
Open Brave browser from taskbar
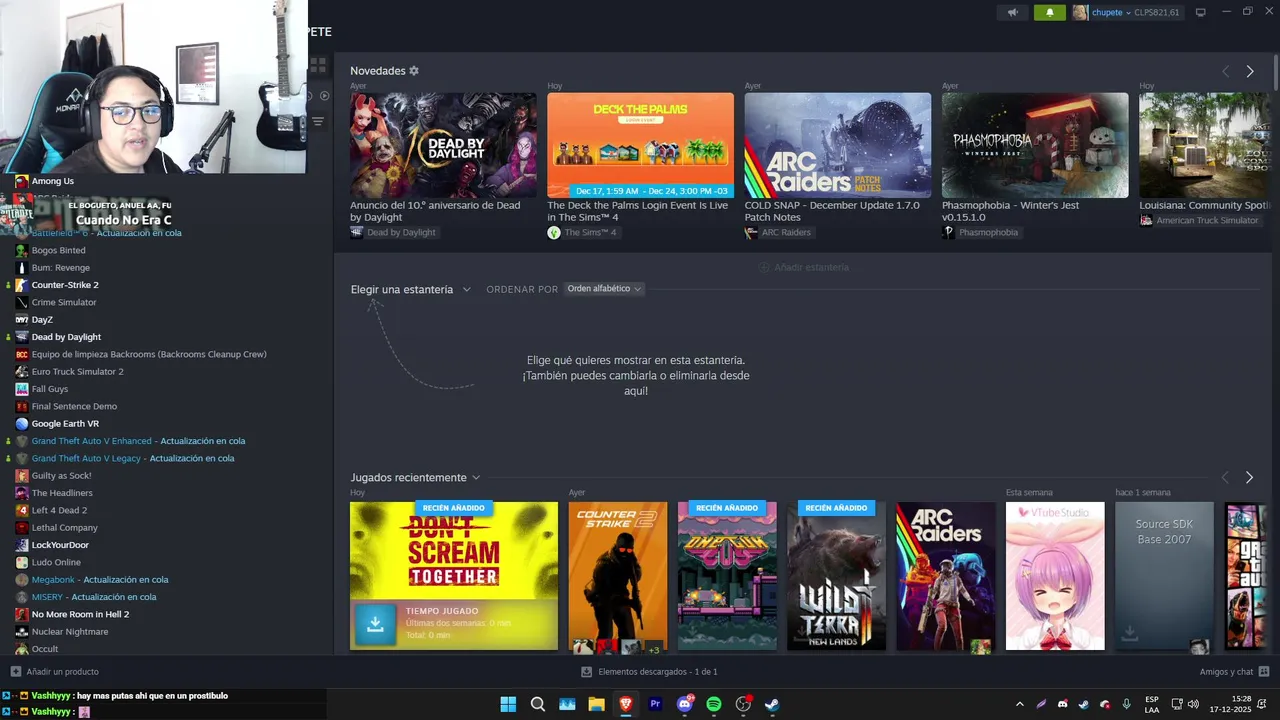coord(626,704)
